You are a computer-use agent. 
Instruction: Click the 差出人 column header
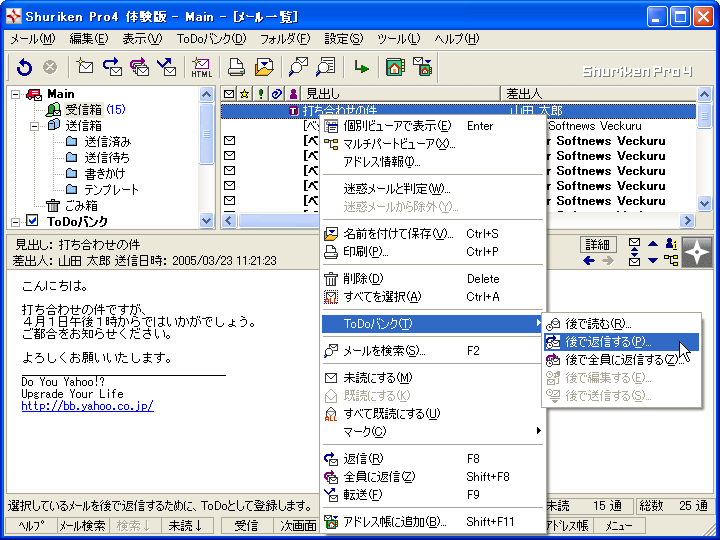(598, 94)
